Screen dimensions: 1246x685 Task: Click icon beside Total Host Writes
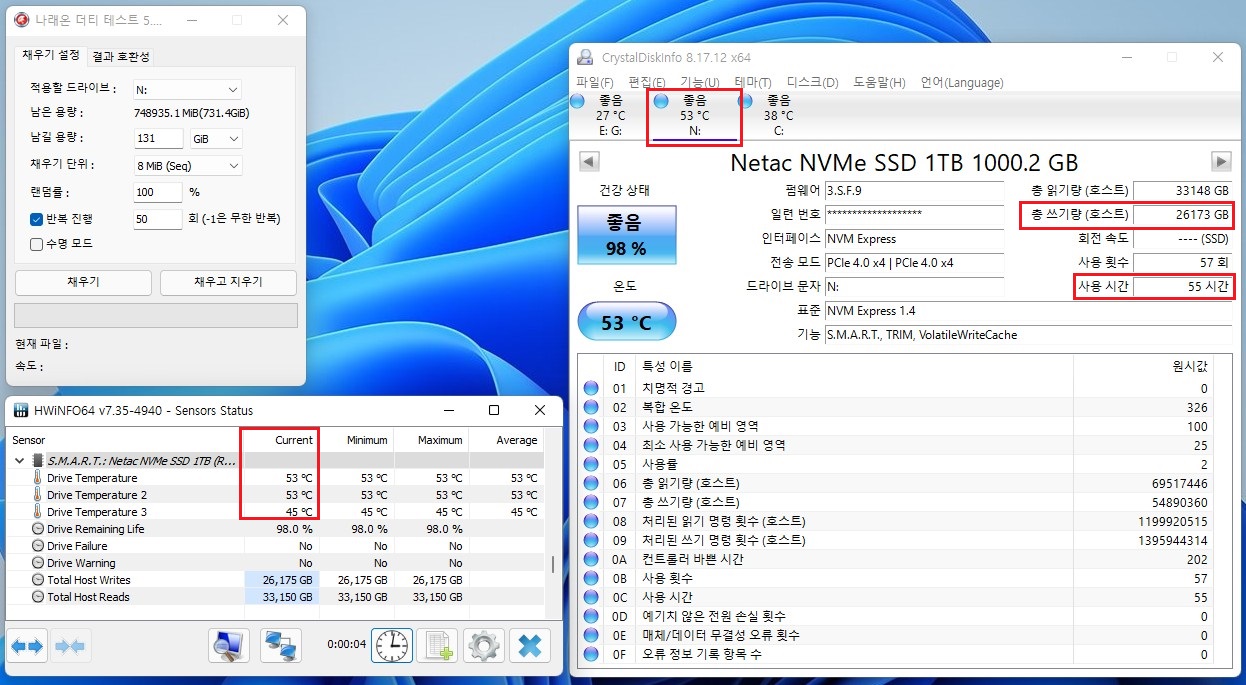[x=38, y=580]
